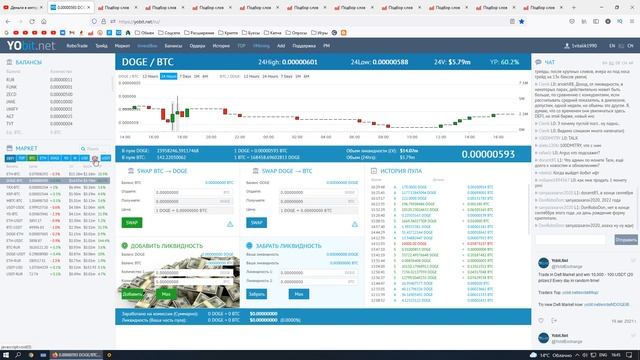
Task: Click the big 0.00000593 price
Action: (488, 154)
